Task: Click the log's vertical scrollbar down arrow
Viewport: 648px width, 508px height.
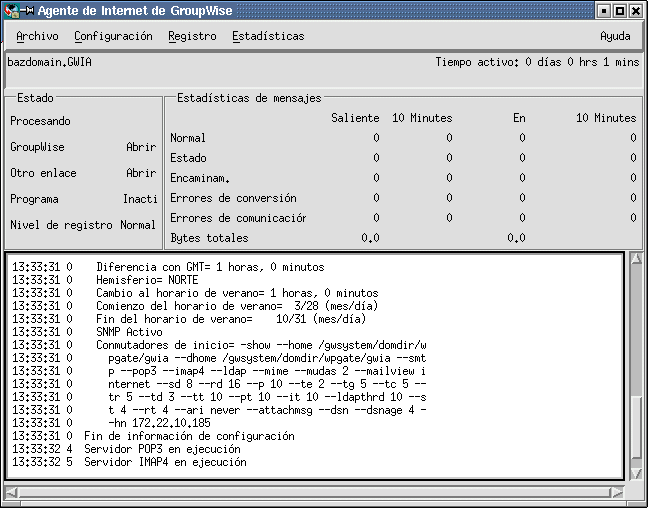Action: click(635, 475)
